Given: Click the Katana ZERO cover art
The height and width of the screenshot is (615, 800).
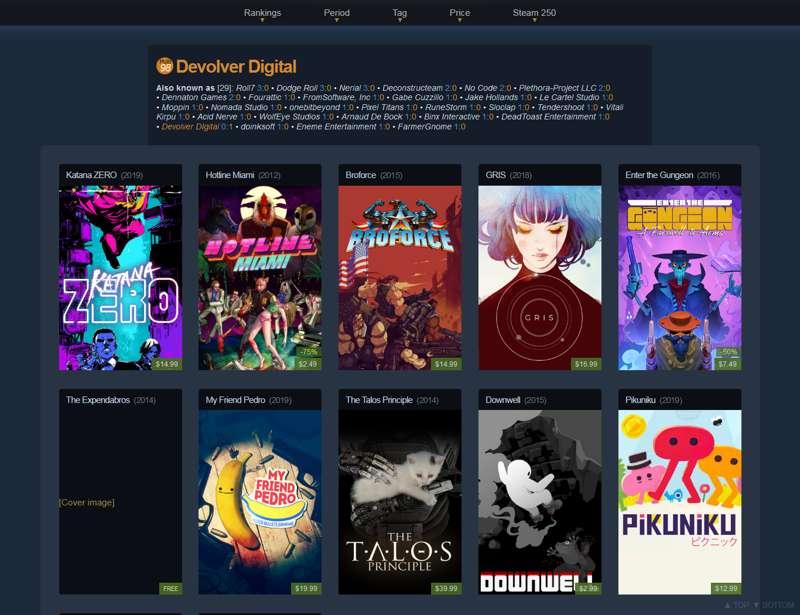Looking at the screenshot, I should 120,278.
